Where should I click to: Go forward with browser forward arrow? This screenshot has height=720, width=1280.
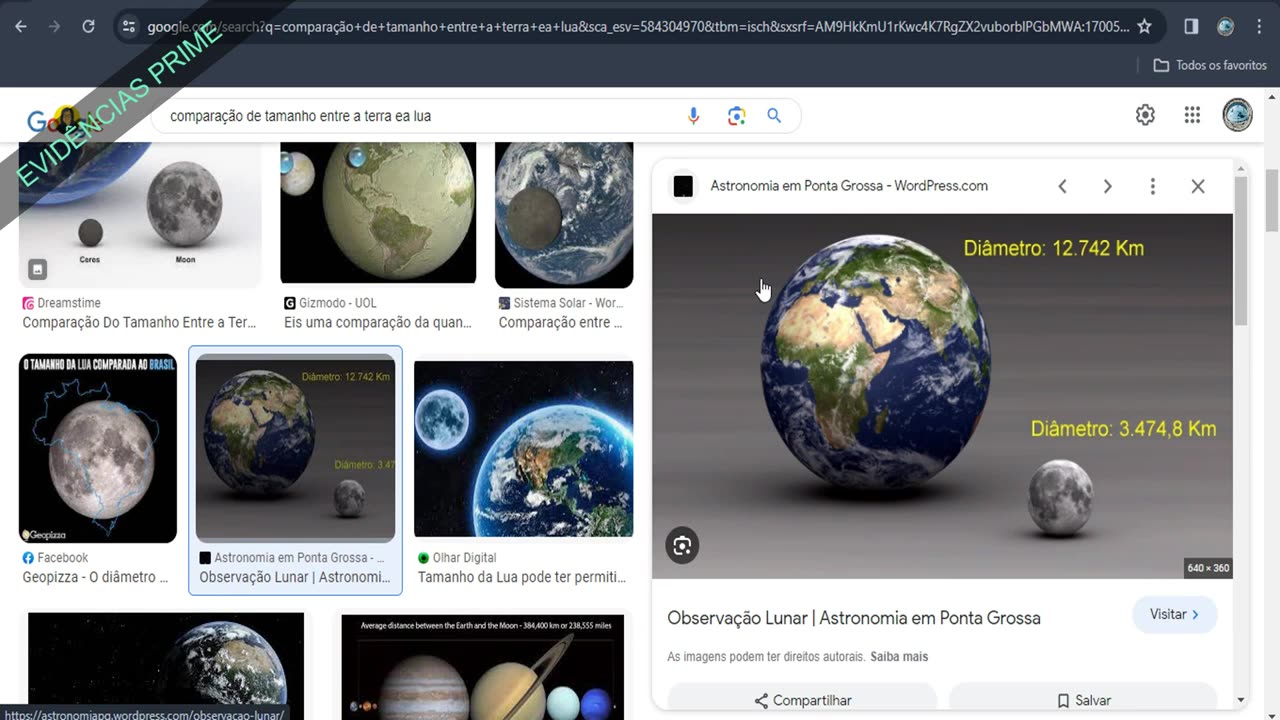pos(54,27)
